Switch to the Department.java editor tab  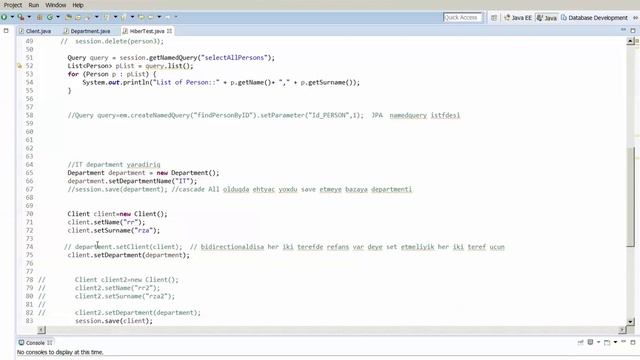[87, 31]
